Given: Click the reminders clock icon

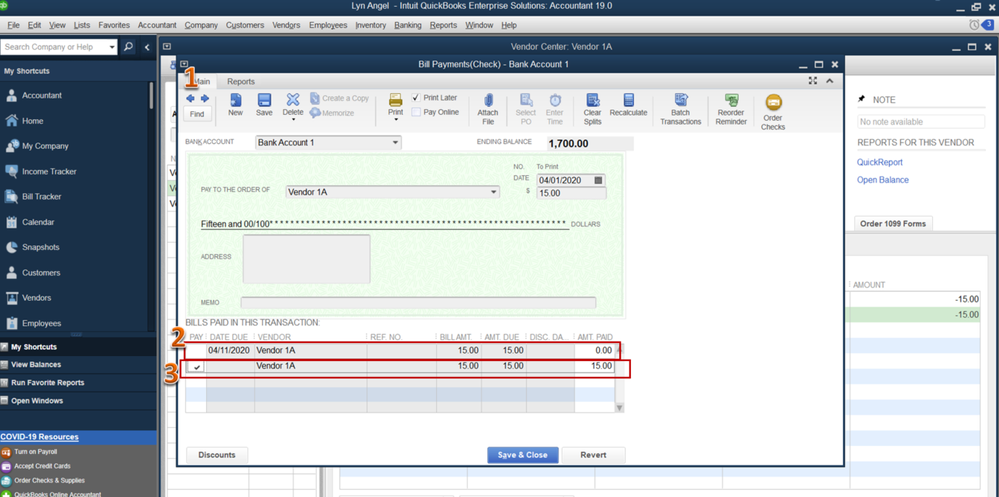Looking at the screenshot, I should coord(974,25).
